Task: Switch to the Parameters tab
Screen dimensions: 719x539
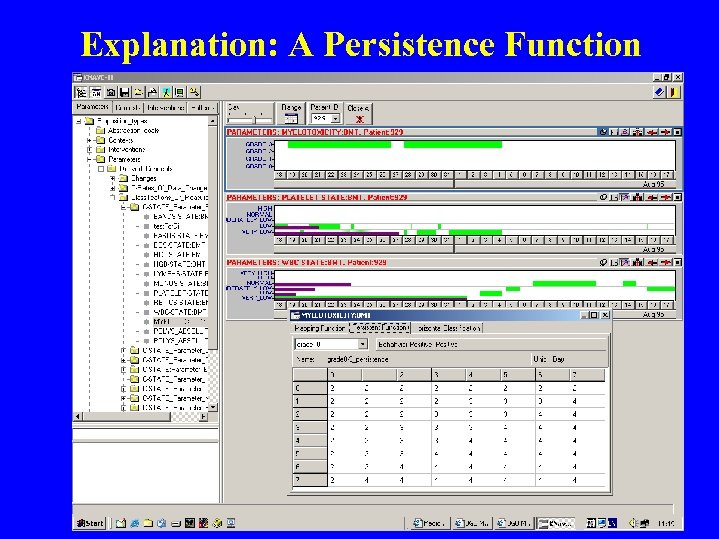Action: (x=92, y=107)
